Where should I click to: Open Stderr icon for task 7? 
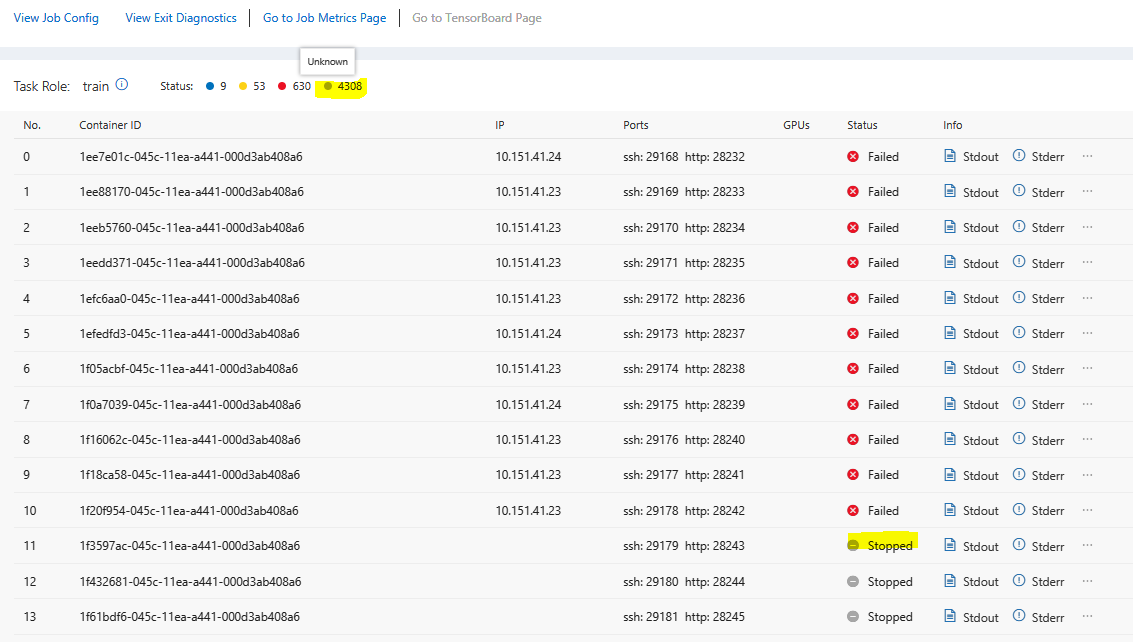[1019, 403]
